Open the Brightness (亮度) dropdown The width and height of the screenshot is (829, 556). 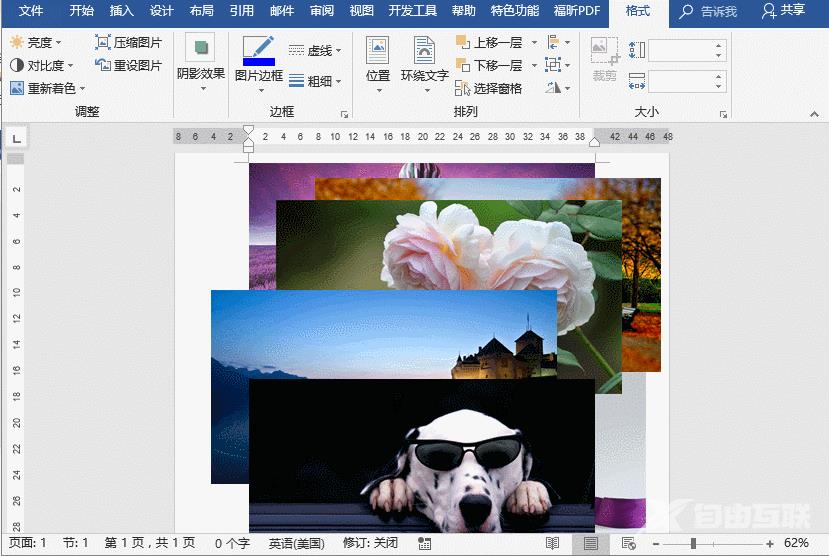point(36,43)
